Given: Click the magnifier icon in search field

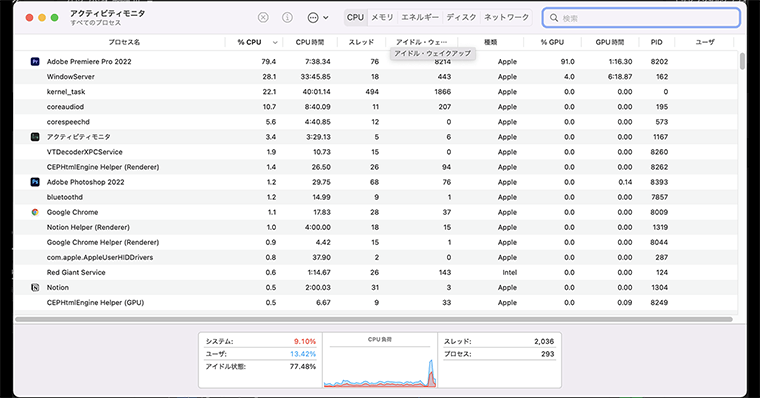Looking at the screenshot, I should tap(554, 18).
